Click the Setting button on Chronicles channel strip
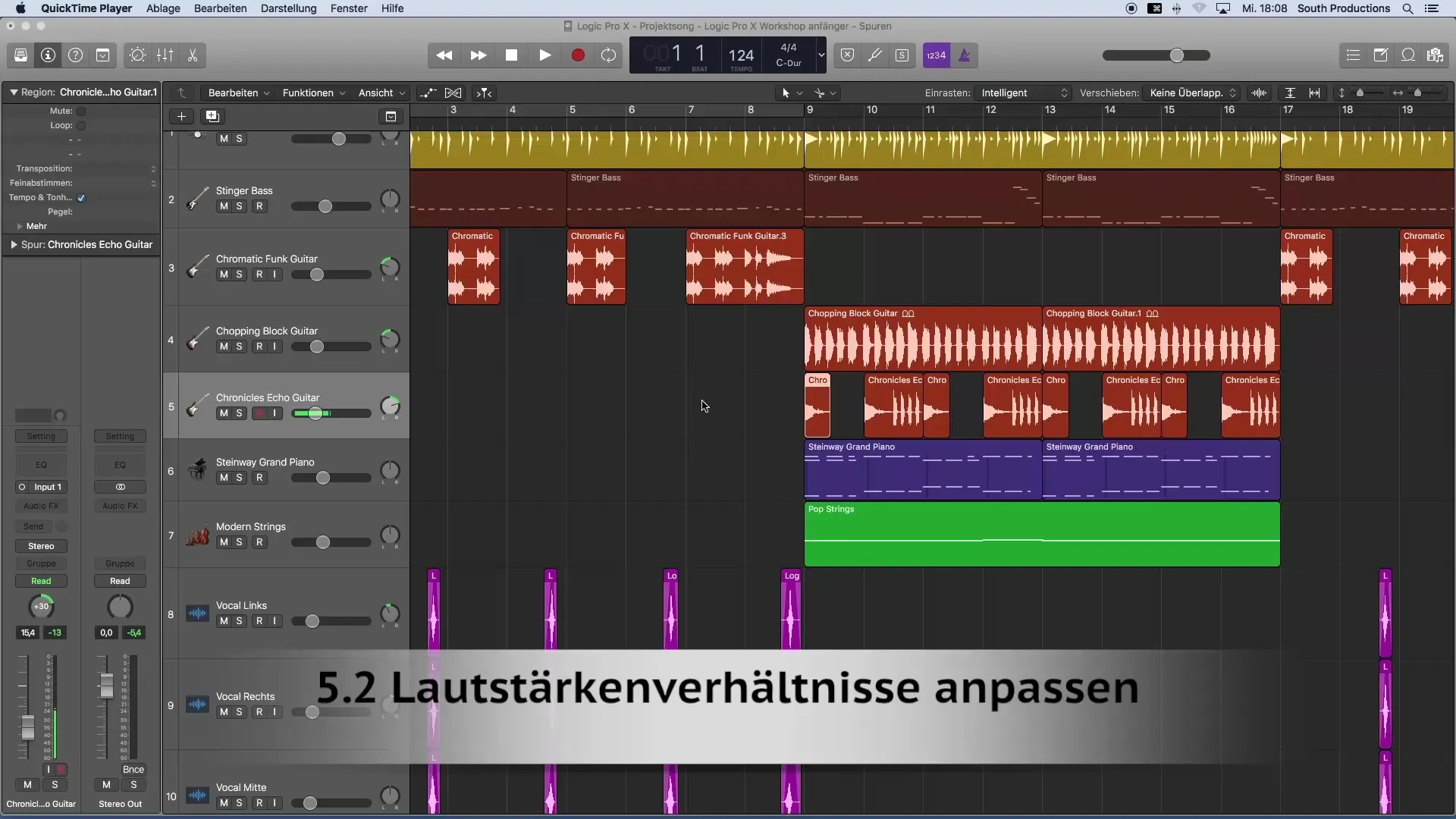This screenshot has height=819, width=1456. [x=41, y=437]
